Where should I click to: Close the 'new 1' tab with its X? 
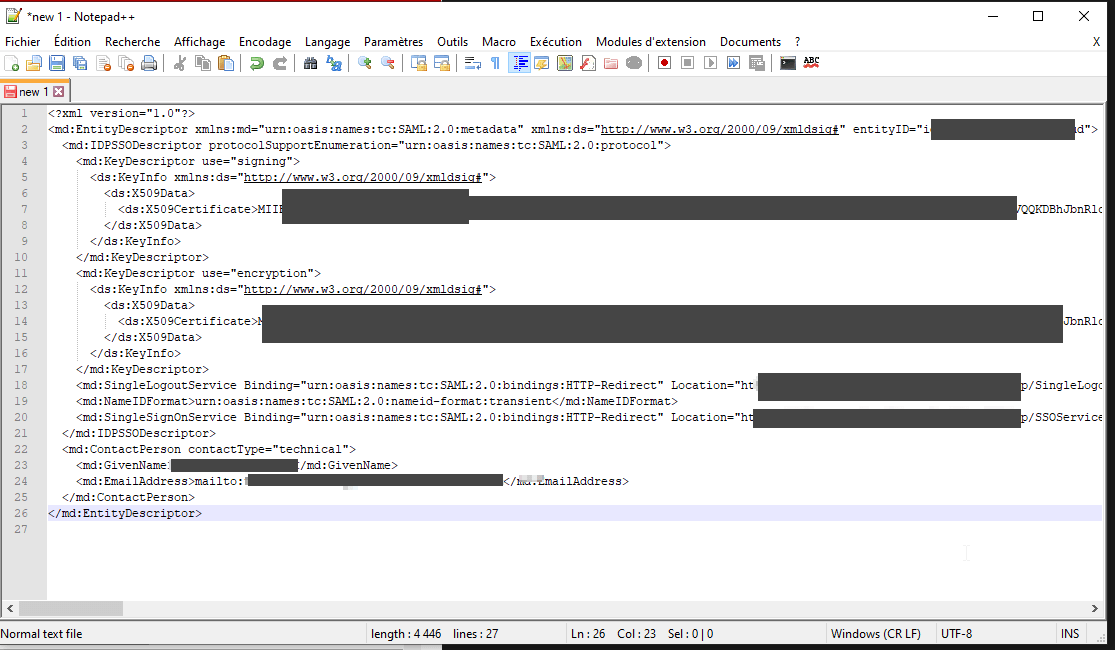[58, 92]
